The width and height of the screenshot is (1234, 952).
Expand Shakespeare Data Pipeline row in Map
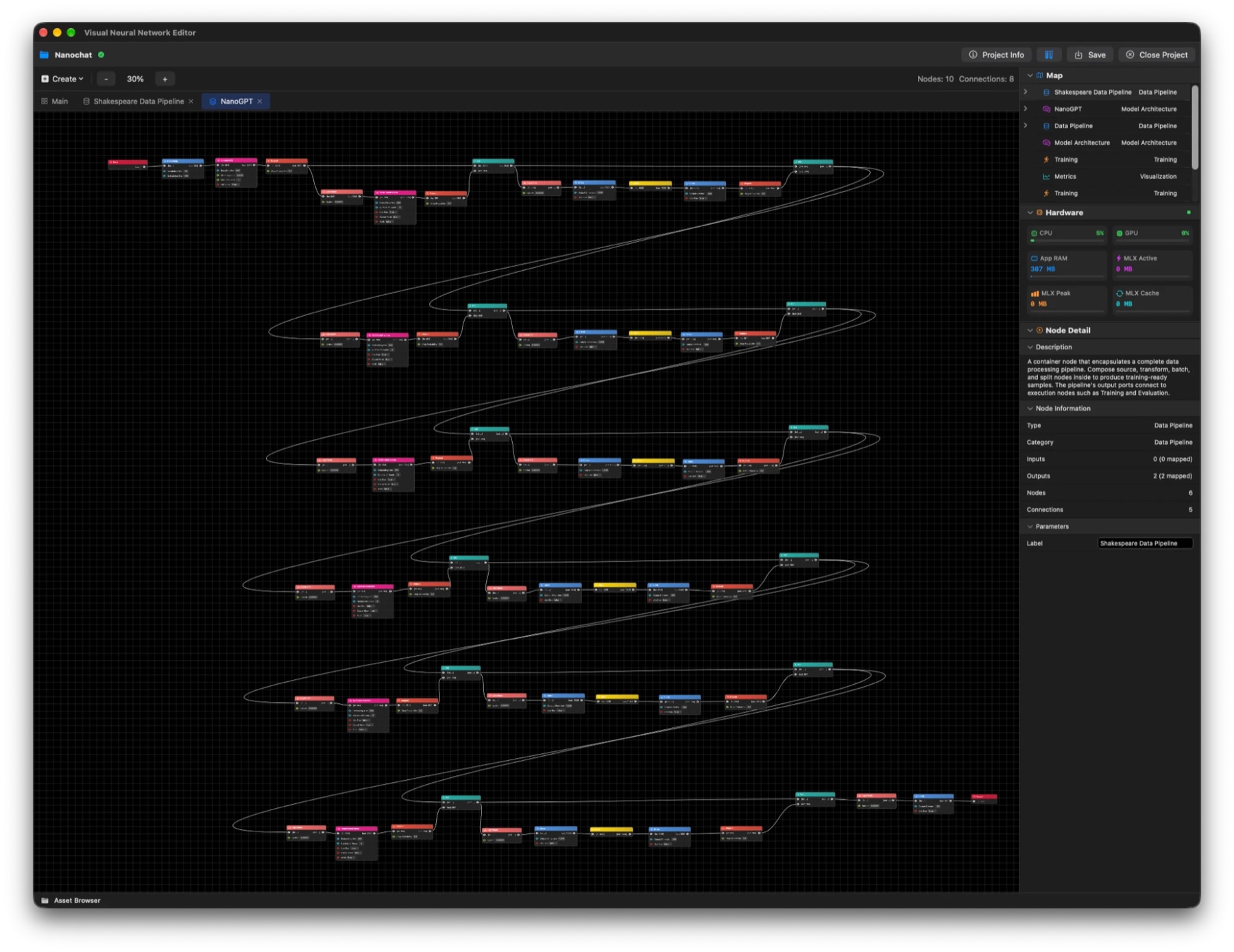(1026, 92)
